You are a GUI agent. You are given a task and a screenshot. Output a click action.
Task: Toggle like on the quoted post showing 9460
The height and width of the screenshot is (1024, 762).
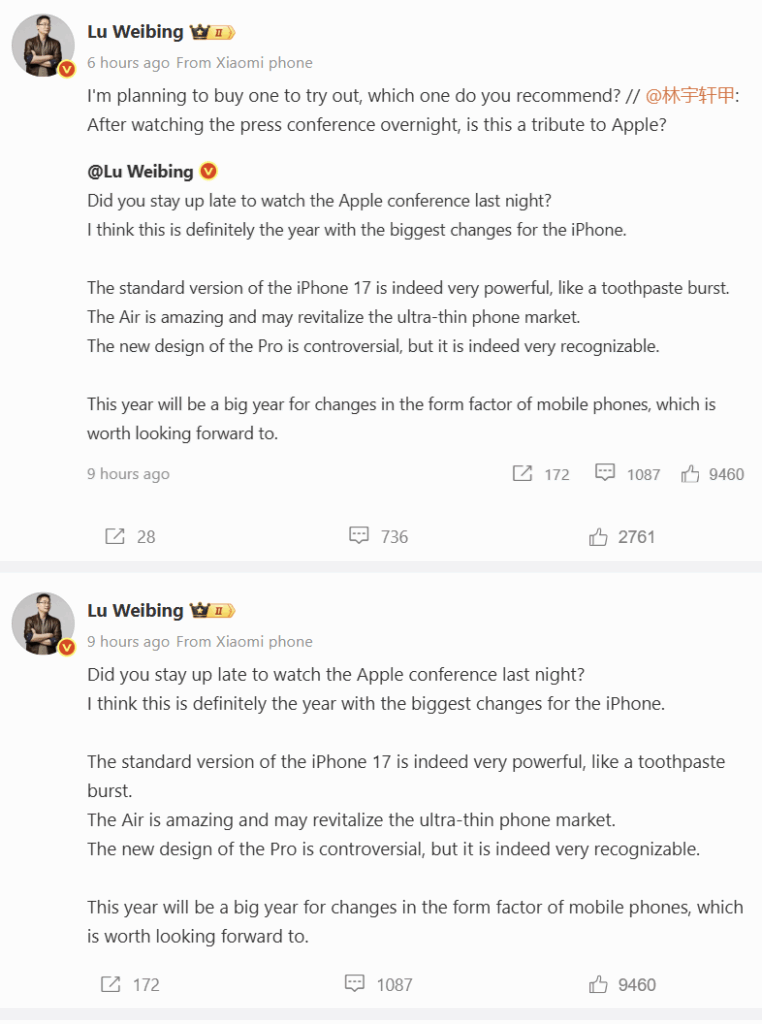(690, 474)
